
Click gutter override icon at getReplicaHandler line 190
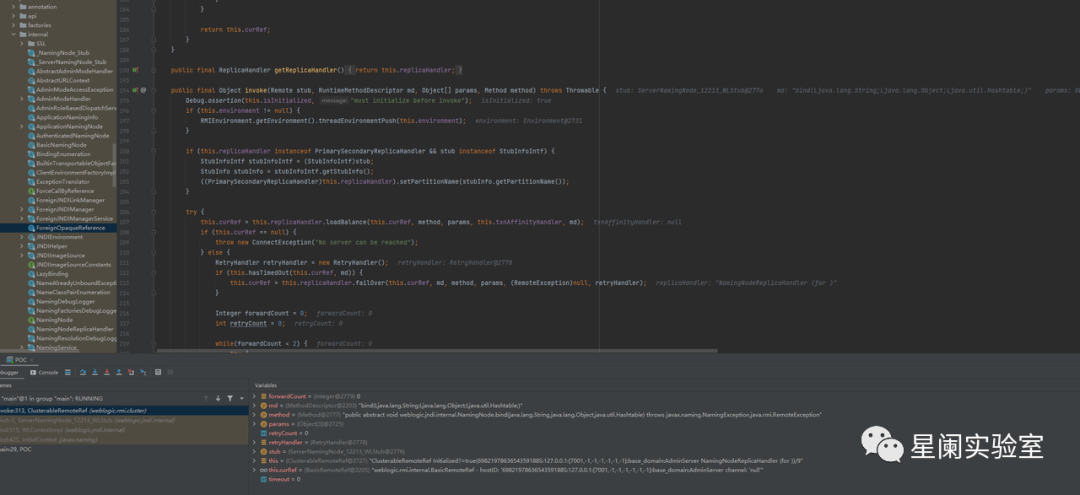[x=135, y=70]
